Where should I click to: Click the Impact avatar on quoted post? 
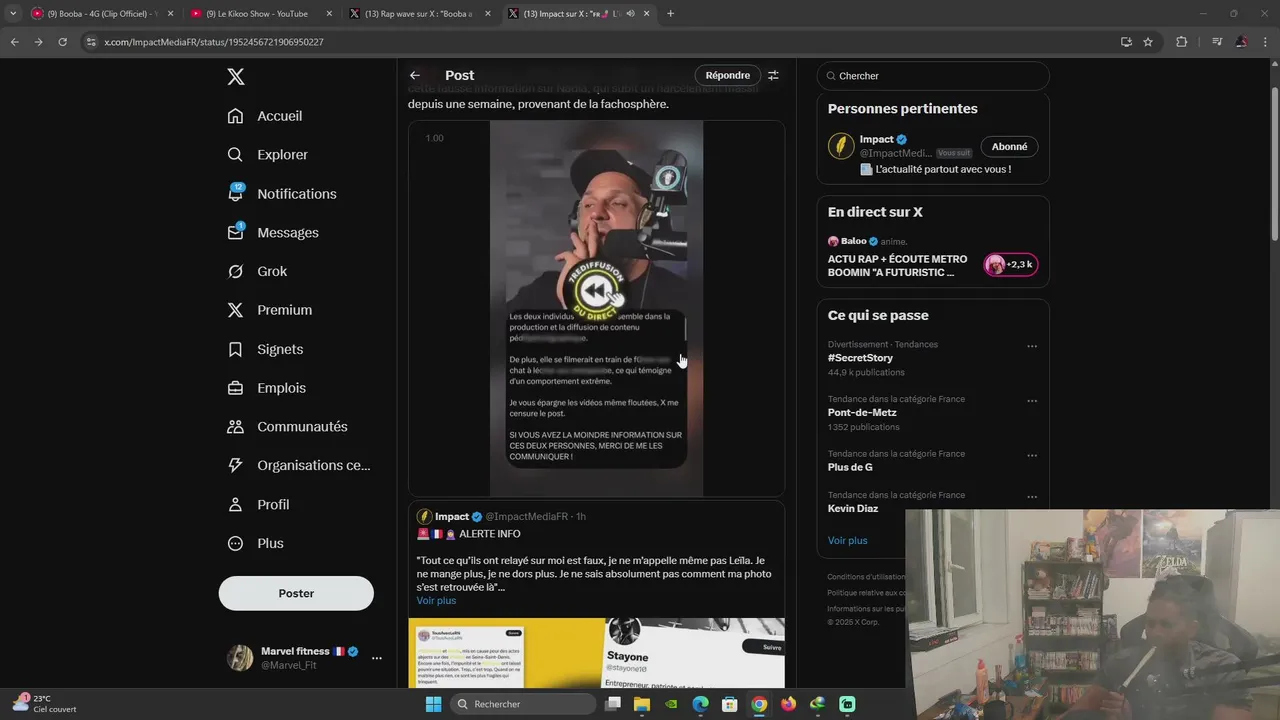(424, 516)
